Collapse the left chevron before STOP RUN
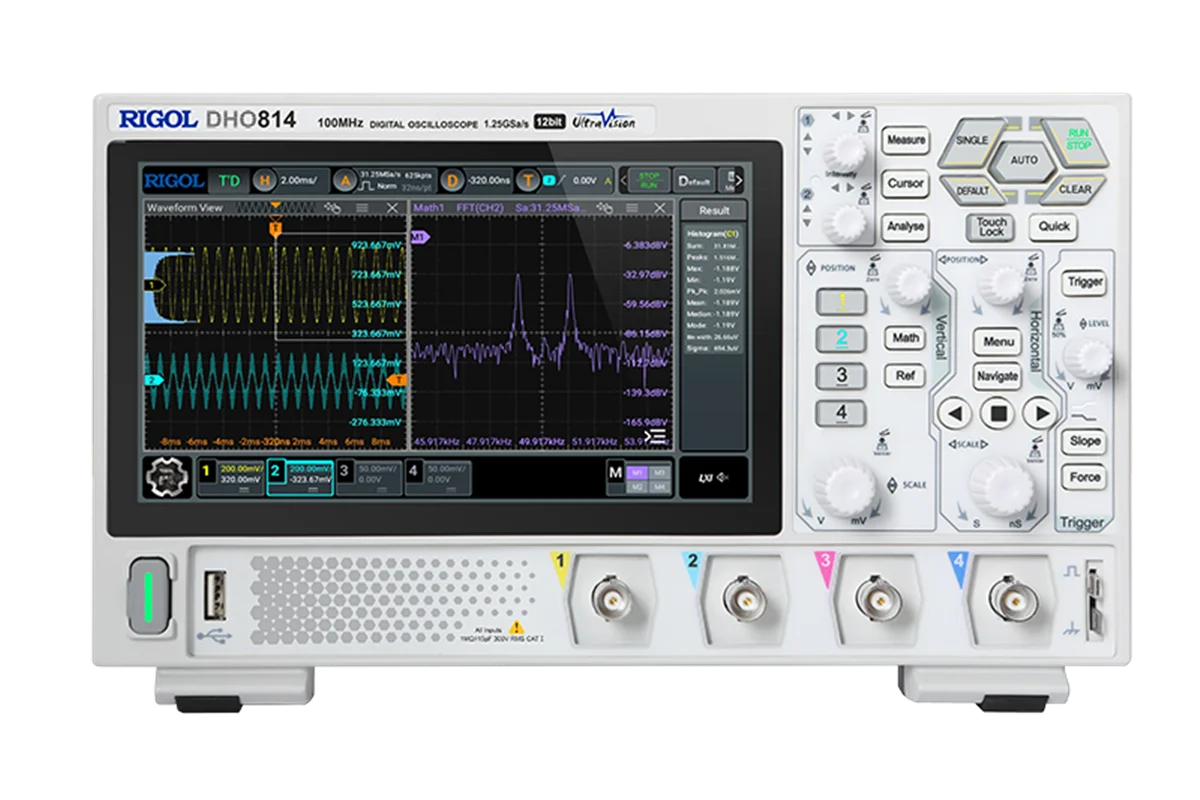The height and width of the screenshot is (800, 1200). tap(621, 182)
